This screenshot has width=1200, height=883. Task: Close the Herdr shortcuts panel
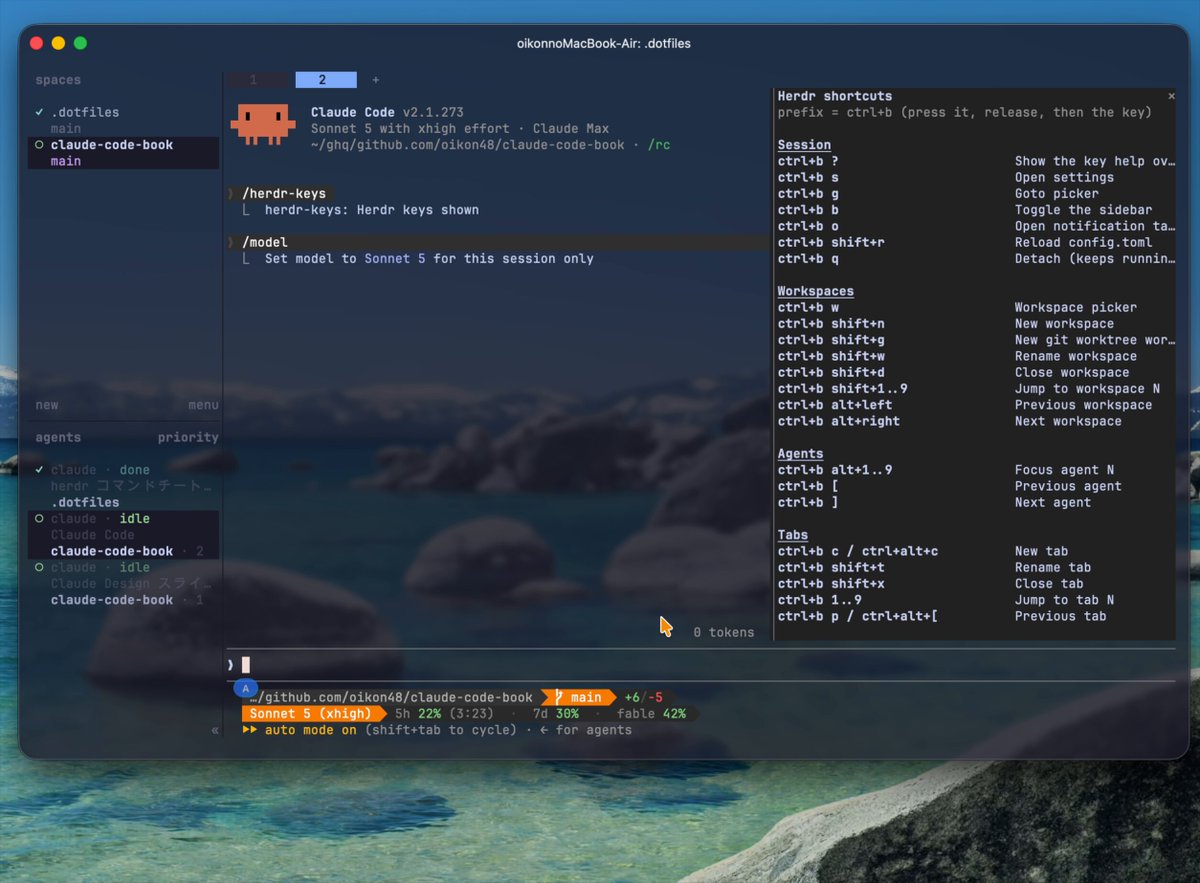(1171, 96)
